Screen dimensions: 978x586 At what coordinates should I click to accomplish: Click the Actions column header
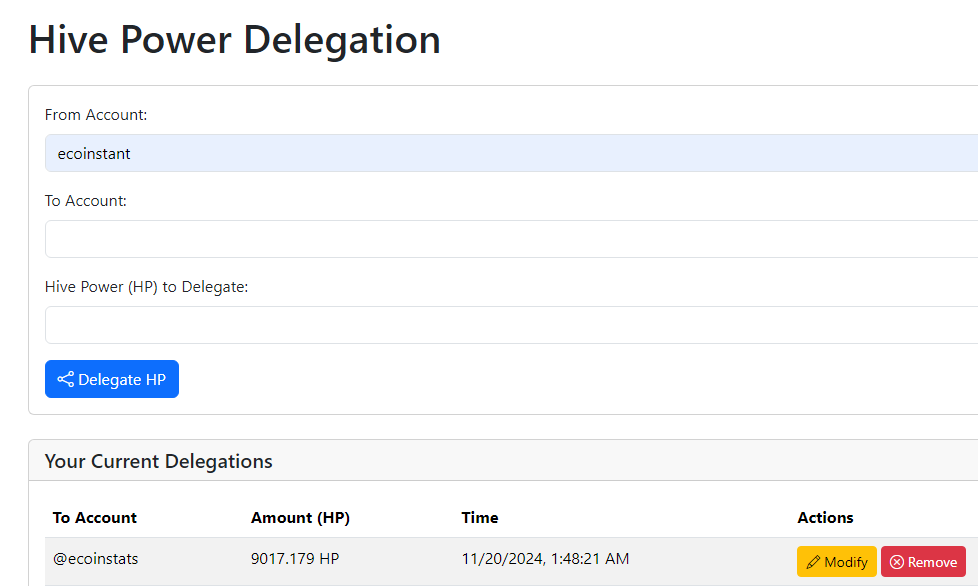[x=825, y=517]
